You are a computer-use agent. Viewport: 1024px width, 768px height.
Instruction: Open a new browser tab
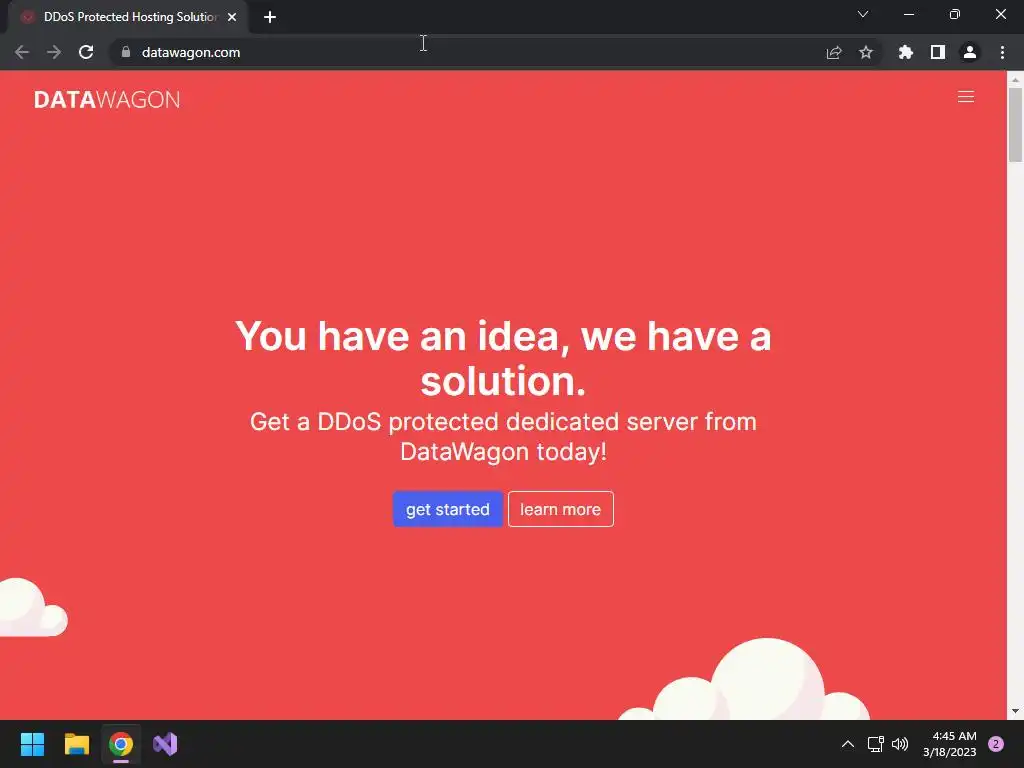270,17
